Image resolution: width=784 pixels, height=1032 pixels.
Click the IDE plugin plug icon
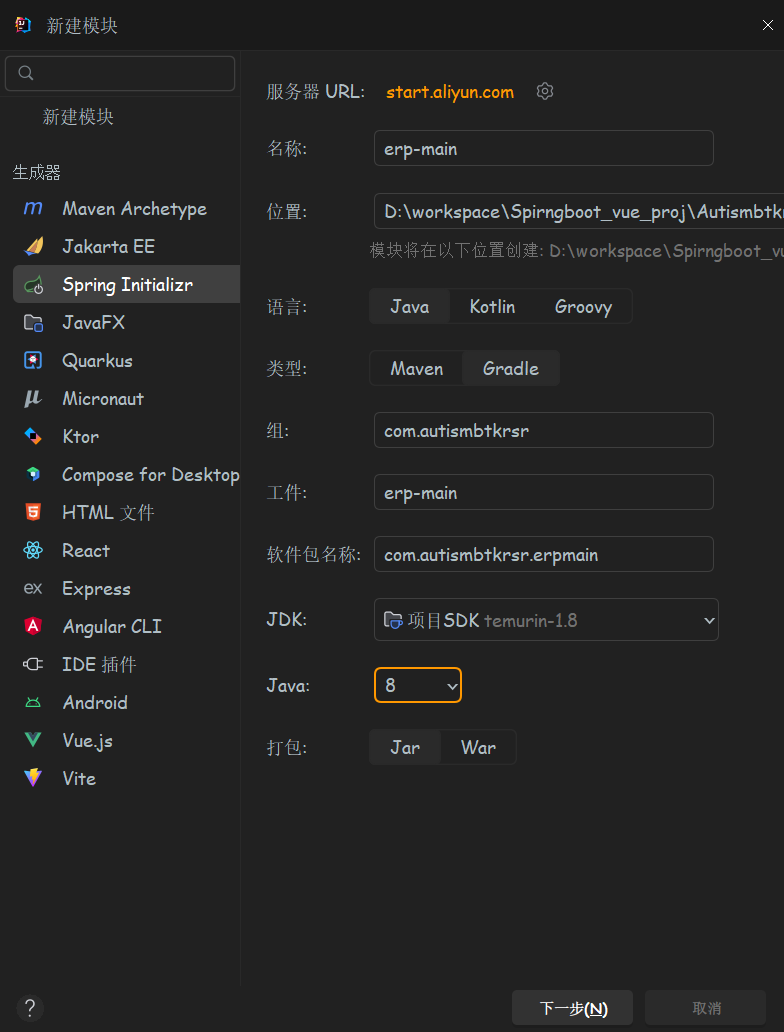pos(33,664)
